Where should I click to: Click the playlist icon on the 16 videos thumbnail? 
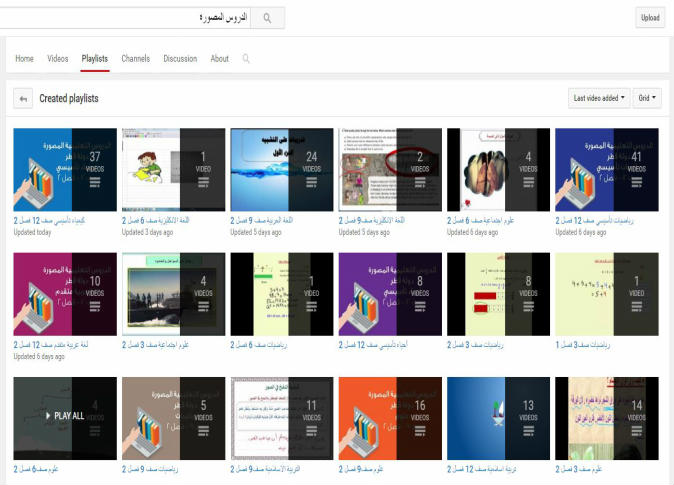tap(418, 432)
